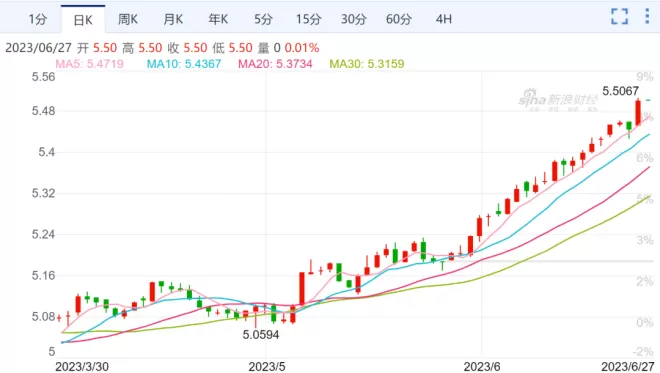The height and width of the screenshot is (373, 660).
Task: Open the 60分 interval tab
Action: [x=399, y=19]
